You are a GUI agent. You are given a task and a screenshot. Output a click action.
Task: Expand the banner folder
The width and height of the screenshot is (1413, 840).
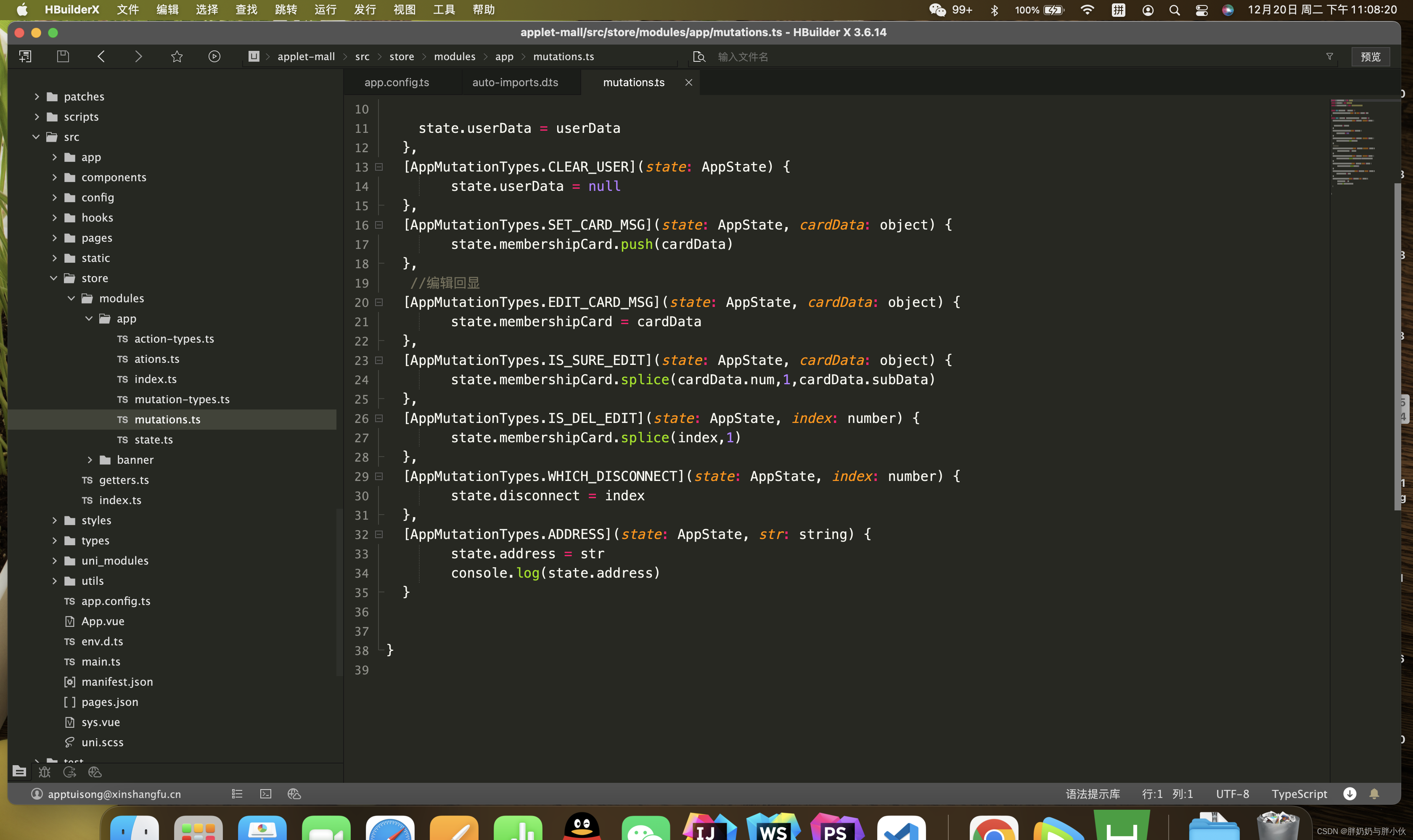90,460
